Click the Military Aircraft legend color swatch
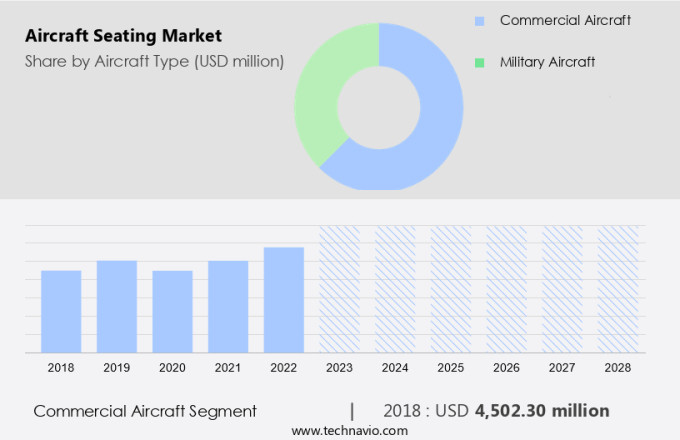The height and width of the screenshot is (440, 680). click(x=479, y=62)
